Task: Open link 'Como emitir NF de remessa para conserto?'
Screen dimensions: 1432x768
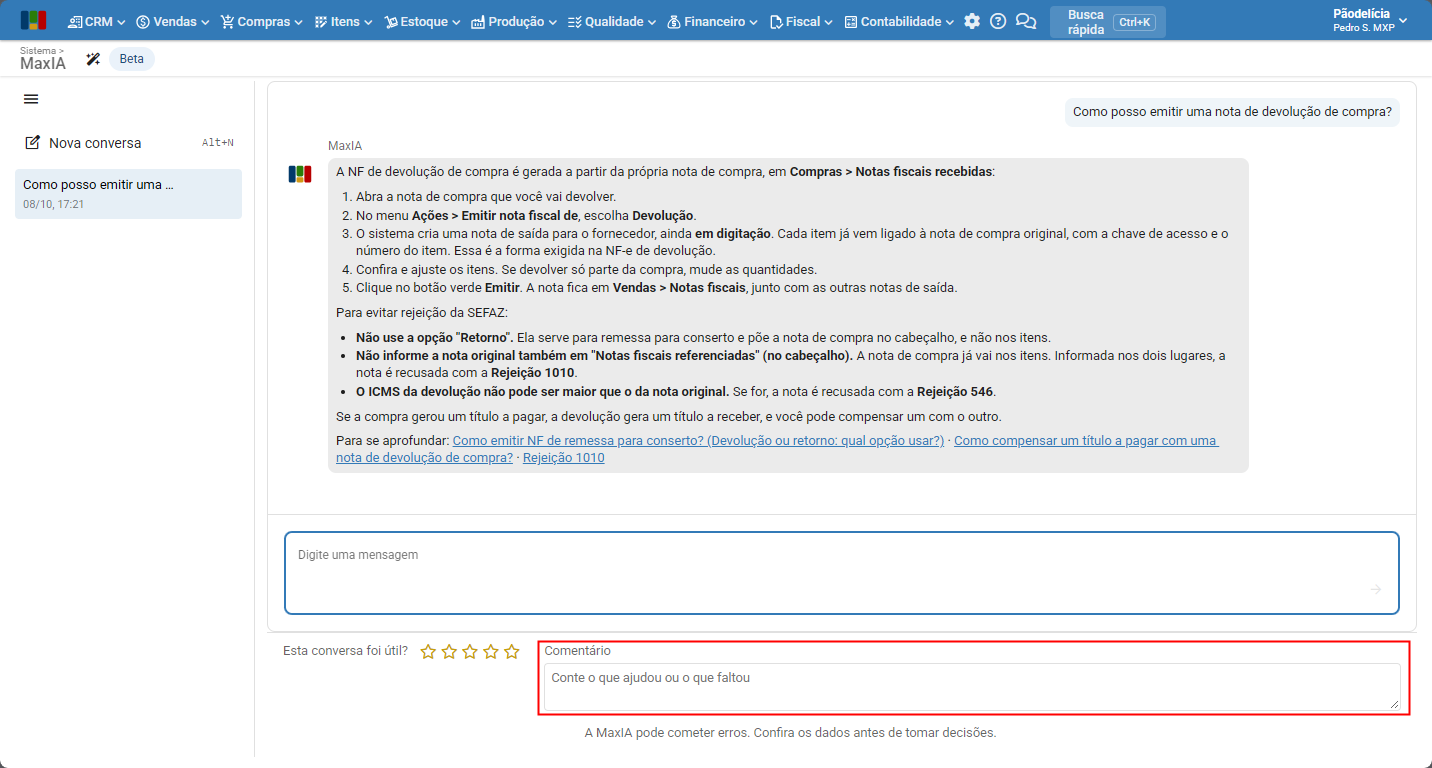Action: [x=698, y=441]
